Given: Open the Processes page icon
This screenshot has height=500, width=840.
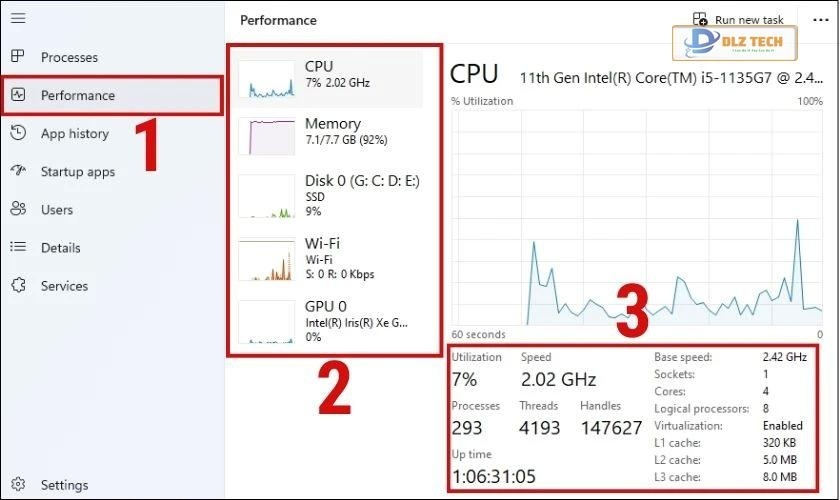Looking at the screenshot, I should tap(18, 57).
